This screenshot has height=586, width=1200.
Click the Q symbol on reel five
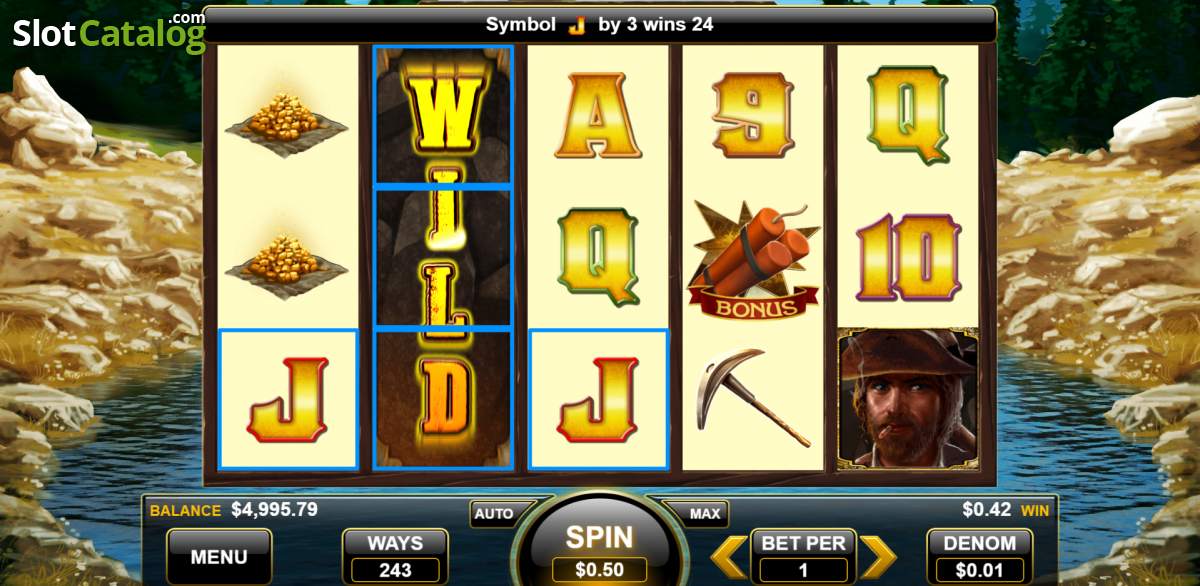(907, 114)
